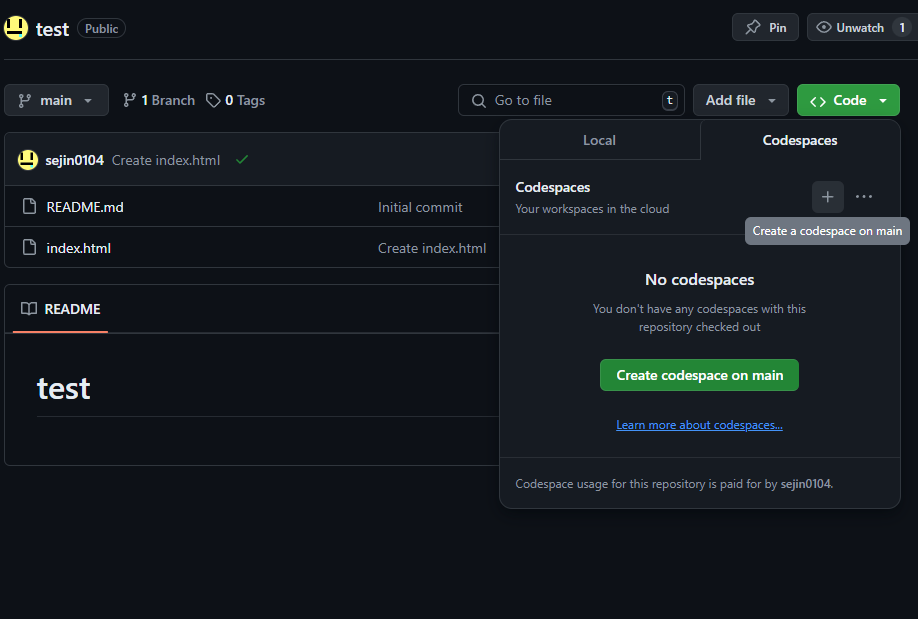Click sejin0104 in codespace usage note
Viewport: 918px width, 619px height.
tap(806, 484)
